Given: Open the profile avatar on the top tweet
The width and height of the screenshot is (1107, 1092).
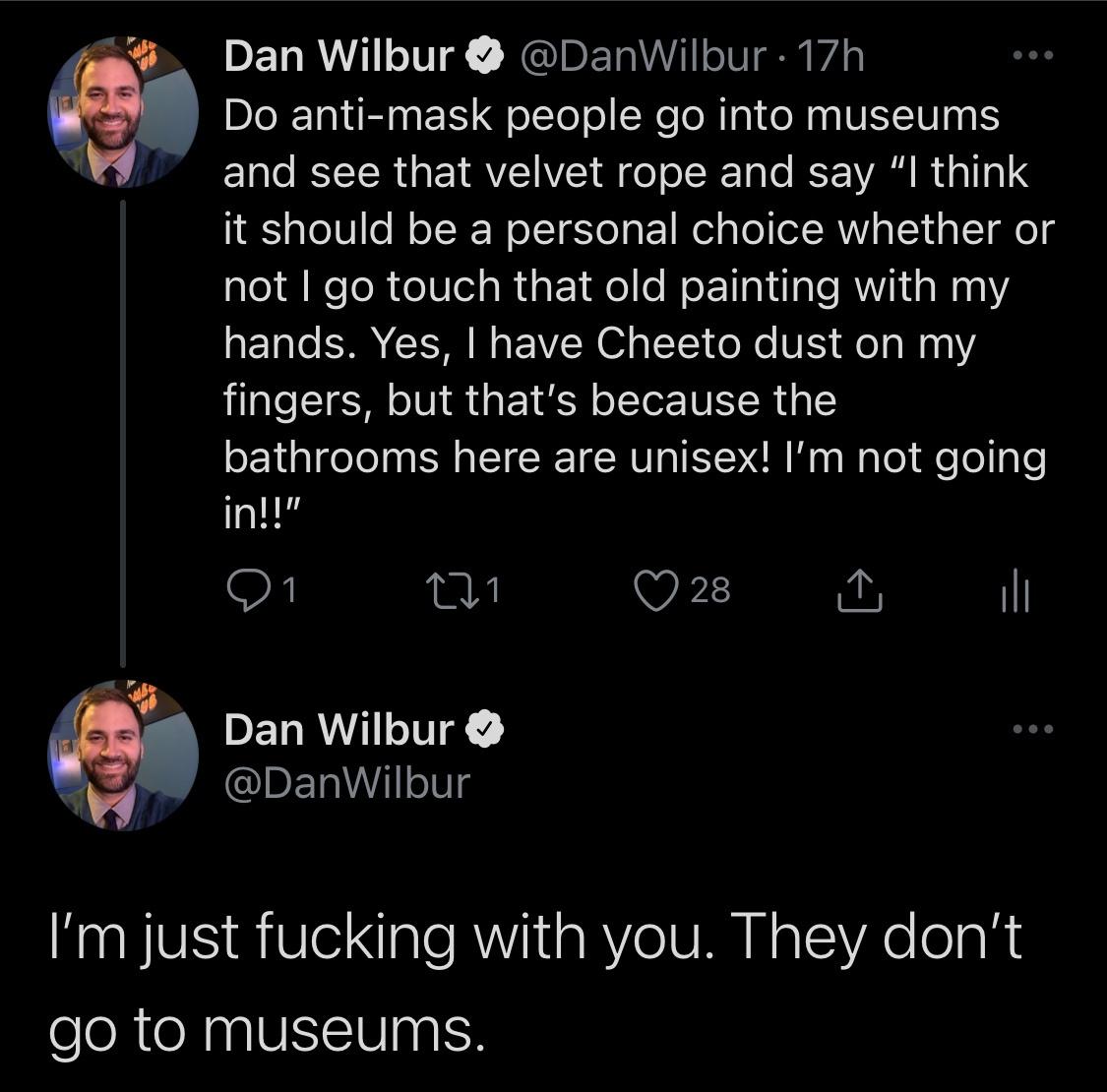Looking at the screenshot, I should [x=123, y=111].
